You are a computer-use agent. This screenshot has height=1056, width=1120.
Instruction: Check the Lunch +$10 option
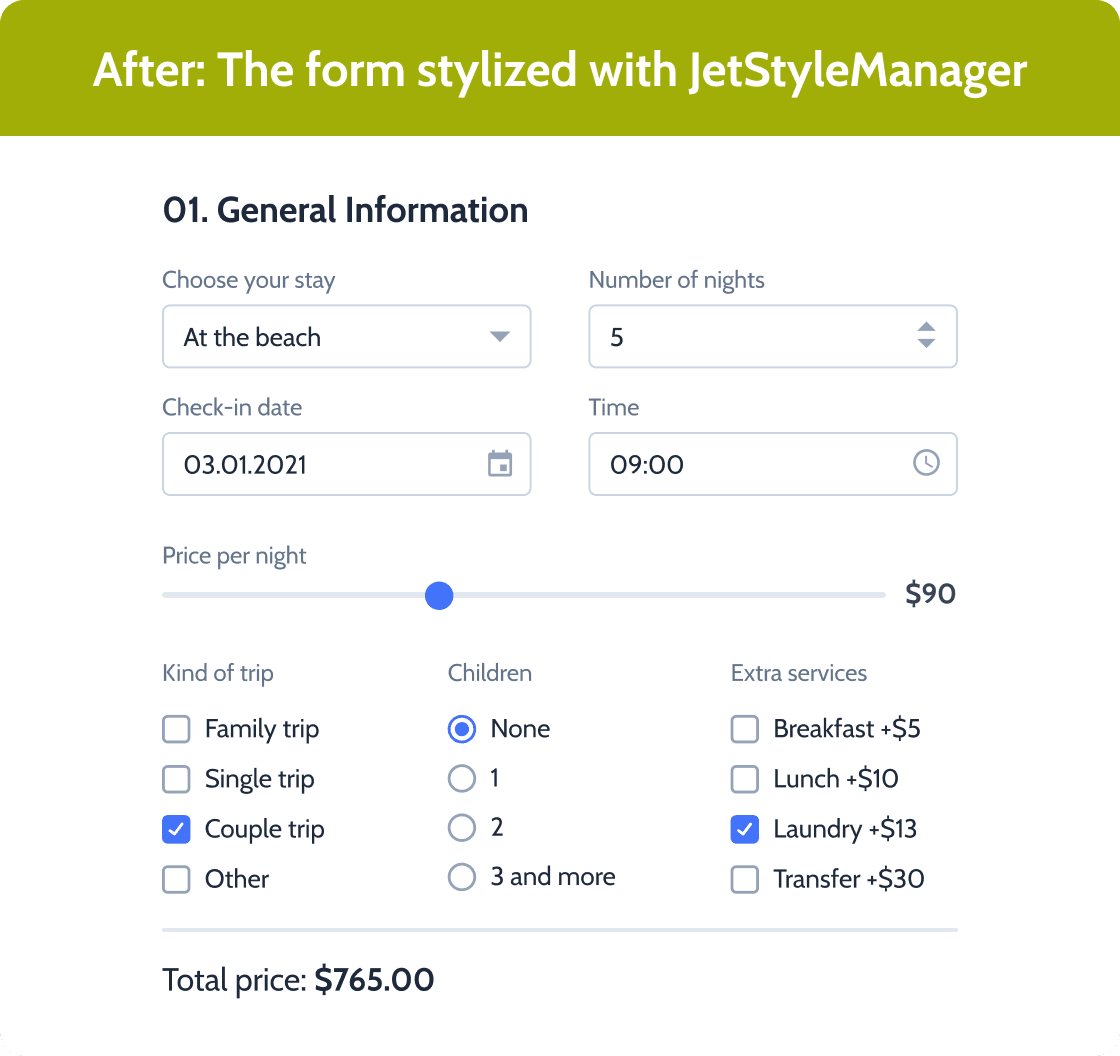tap(744, 779)
